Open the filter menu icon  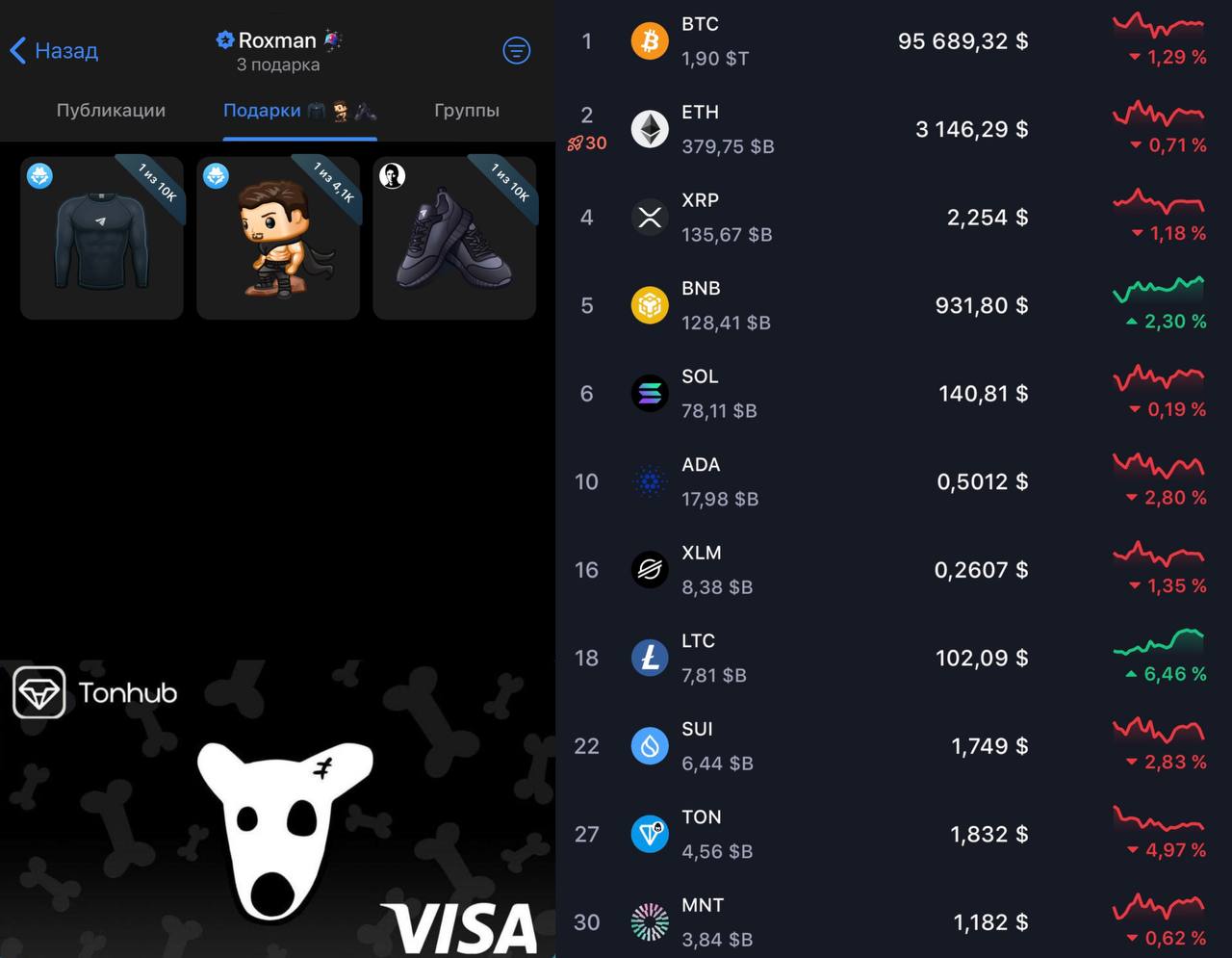click(517, 50)
